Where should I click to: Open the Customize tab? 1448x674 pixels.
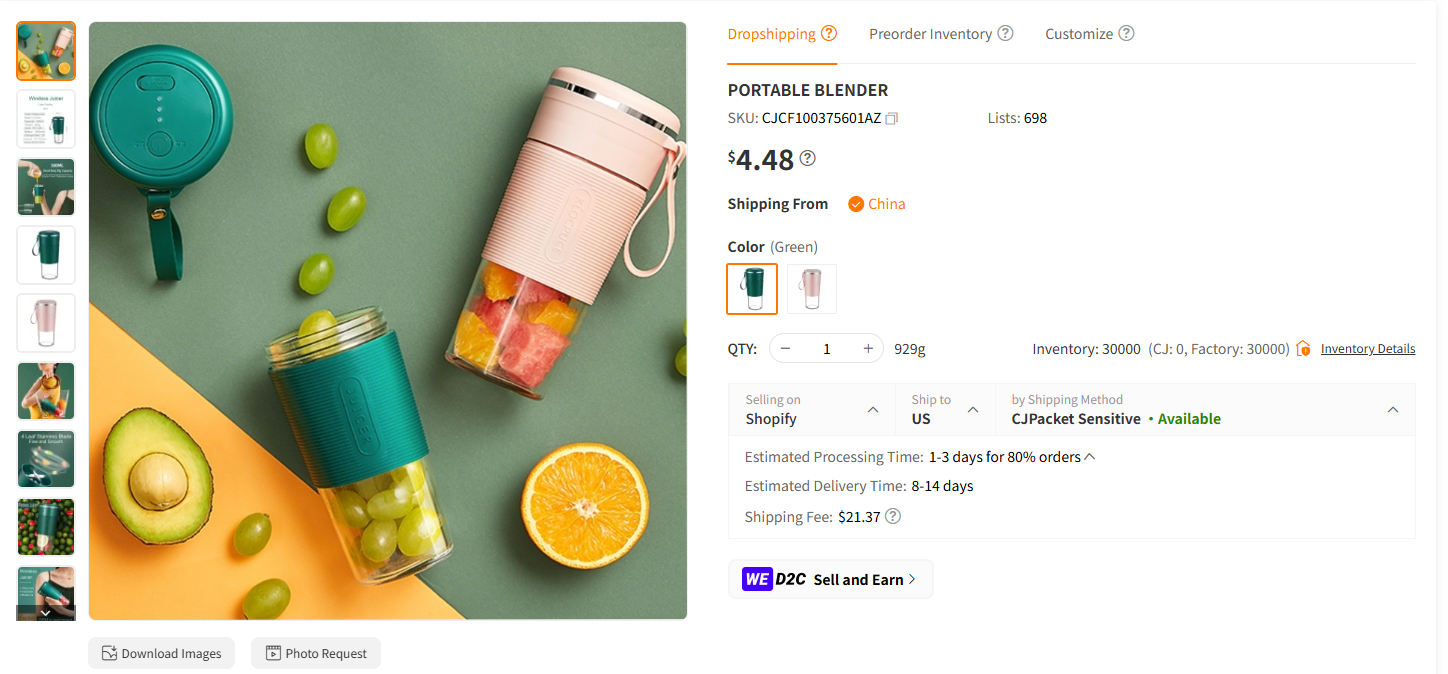(1078, 33)
